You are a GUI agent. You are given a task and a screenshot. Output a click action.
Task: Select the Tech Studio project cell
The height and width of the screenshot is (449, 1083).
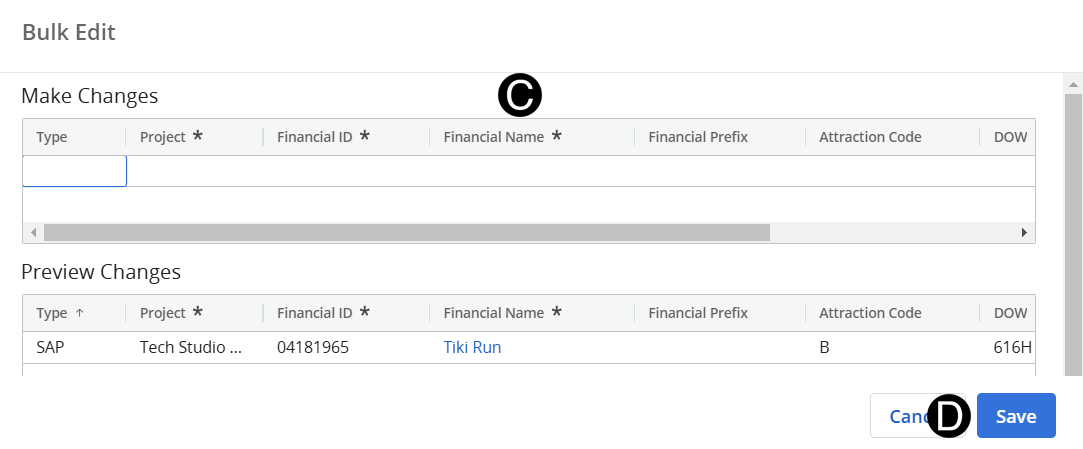(191, 348)
